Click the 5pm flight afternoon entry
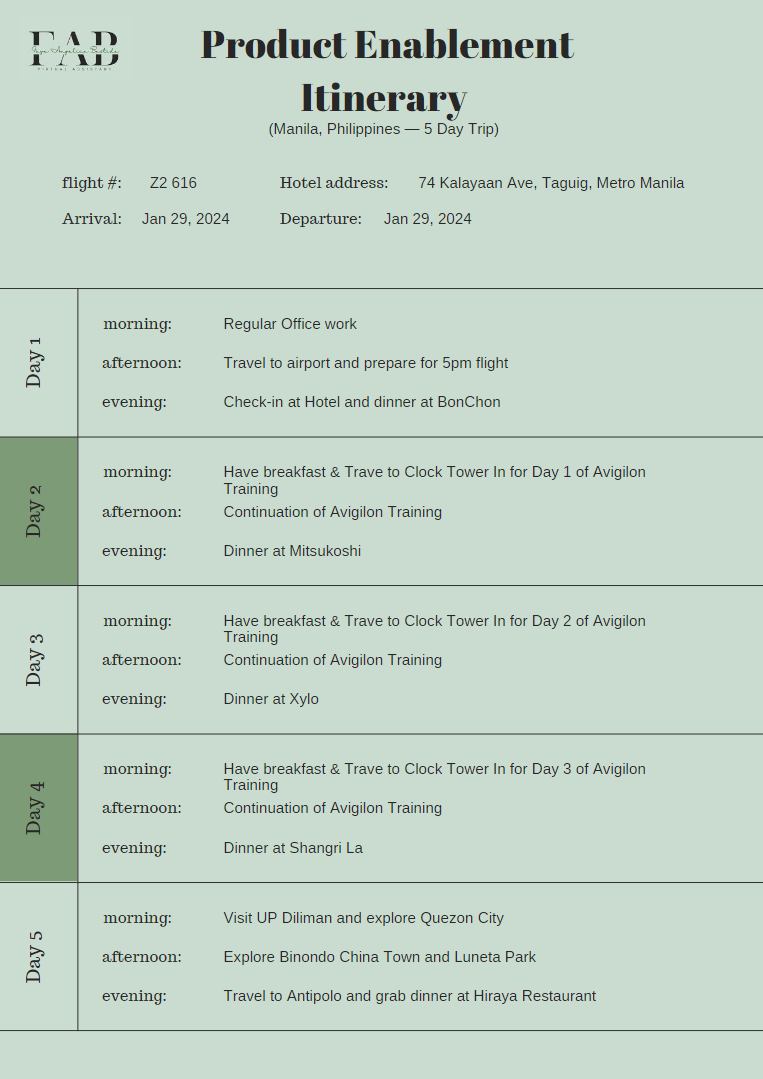 tap(365, 363)
